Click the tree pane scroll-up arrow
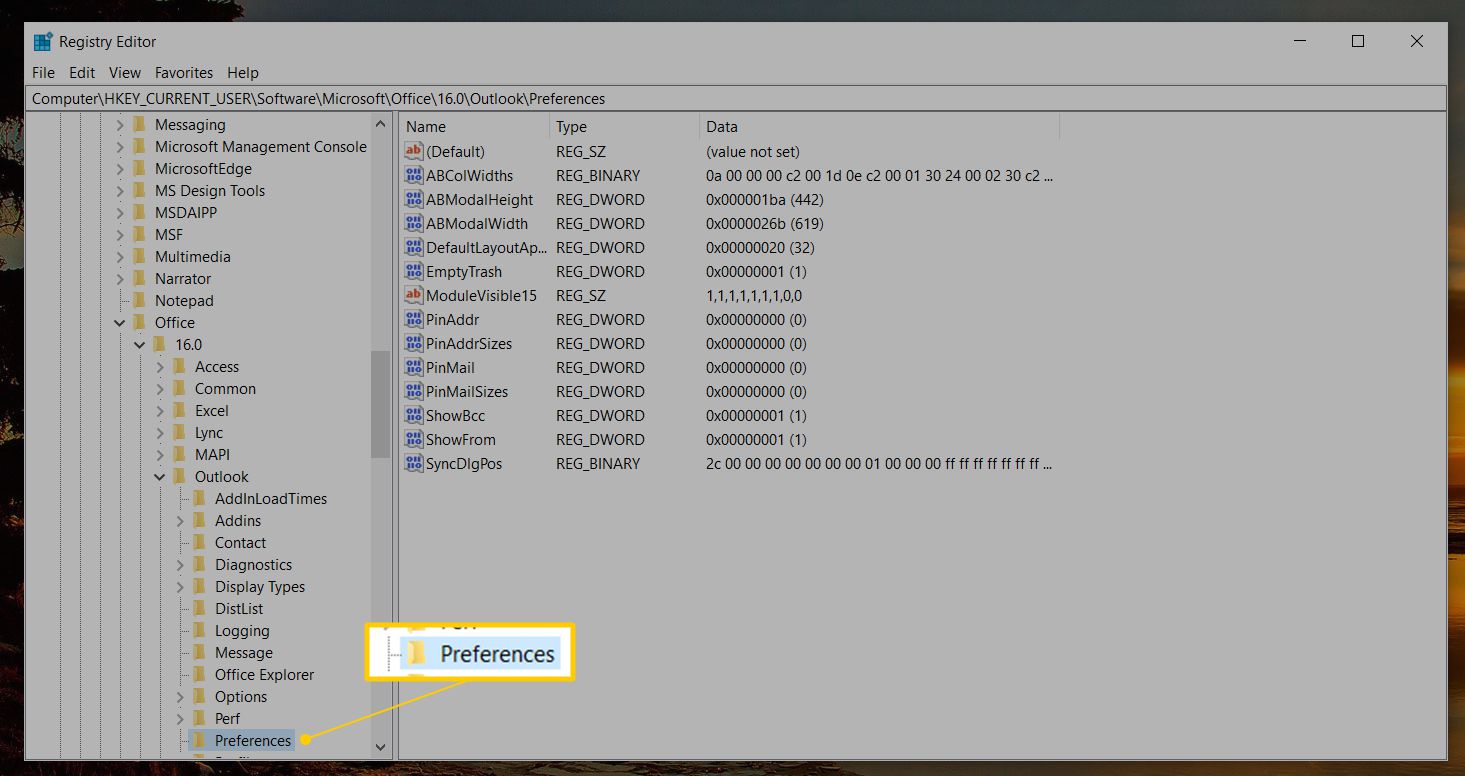1465x776 pixels. 380,124
